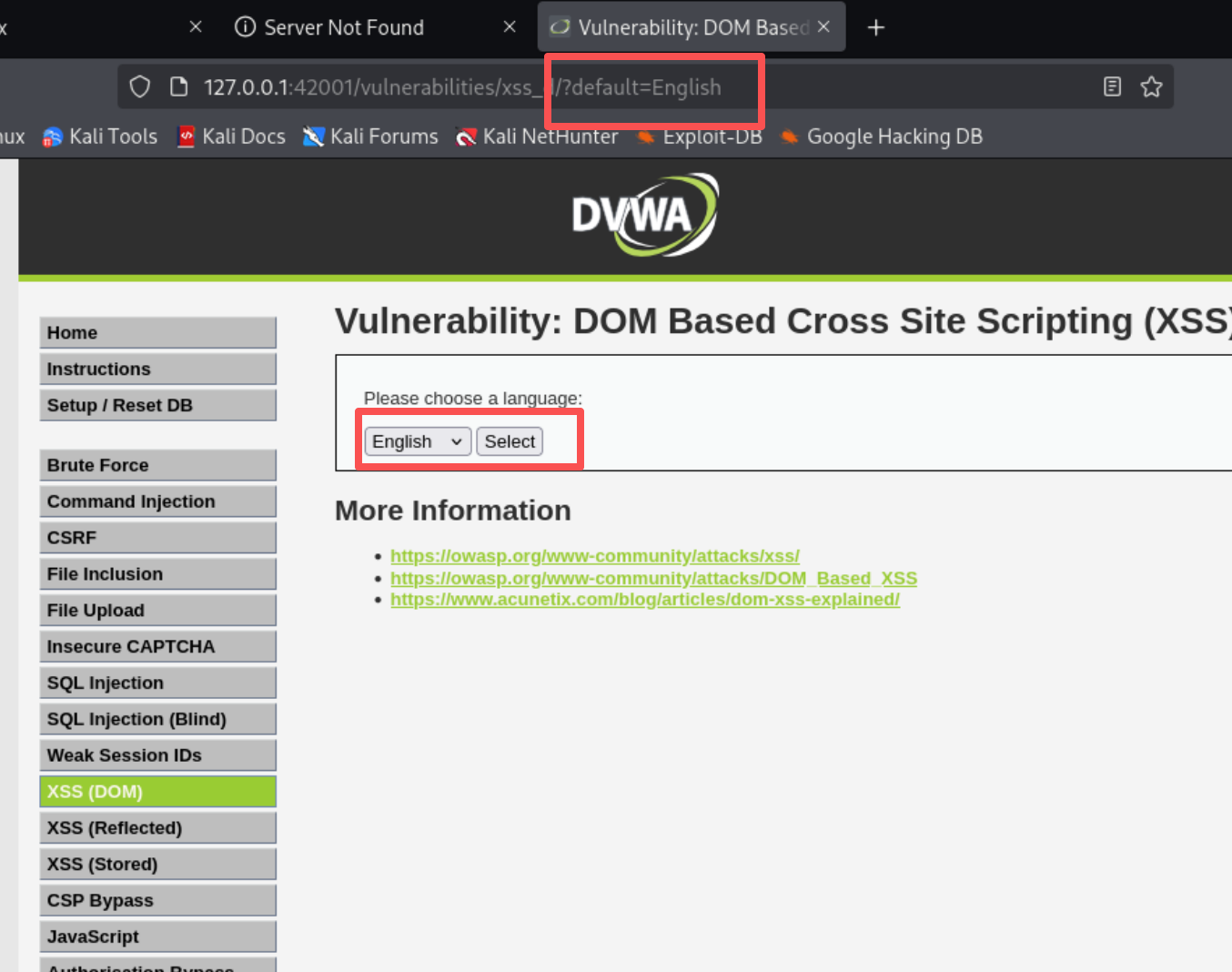1232x972 pixels.
Task: Open a new tab with plus icon
Action: pyautogui.click(x=876, y=27)
